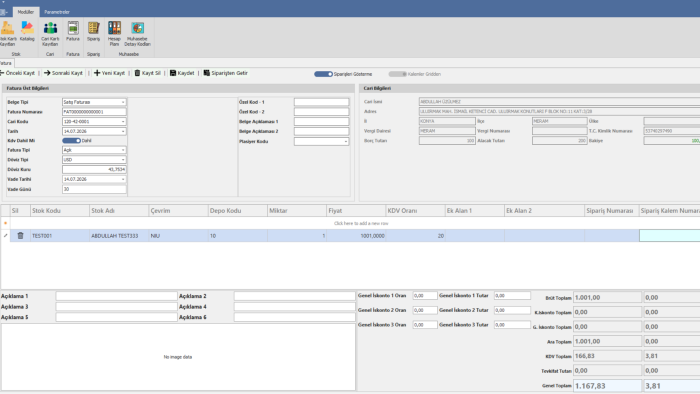Open the Katalog module icon
Screen dimensions: 700x394
click(27, 32)
